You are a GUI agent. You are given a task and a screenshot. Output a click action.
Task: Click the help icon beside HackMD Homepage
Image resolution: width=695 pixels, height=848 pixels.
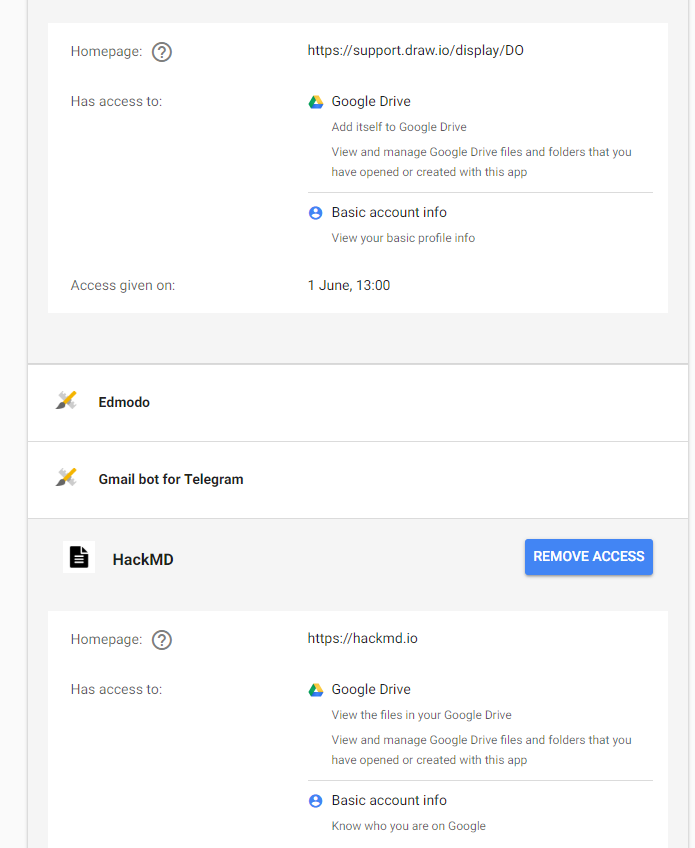click(x=161, y=639)
